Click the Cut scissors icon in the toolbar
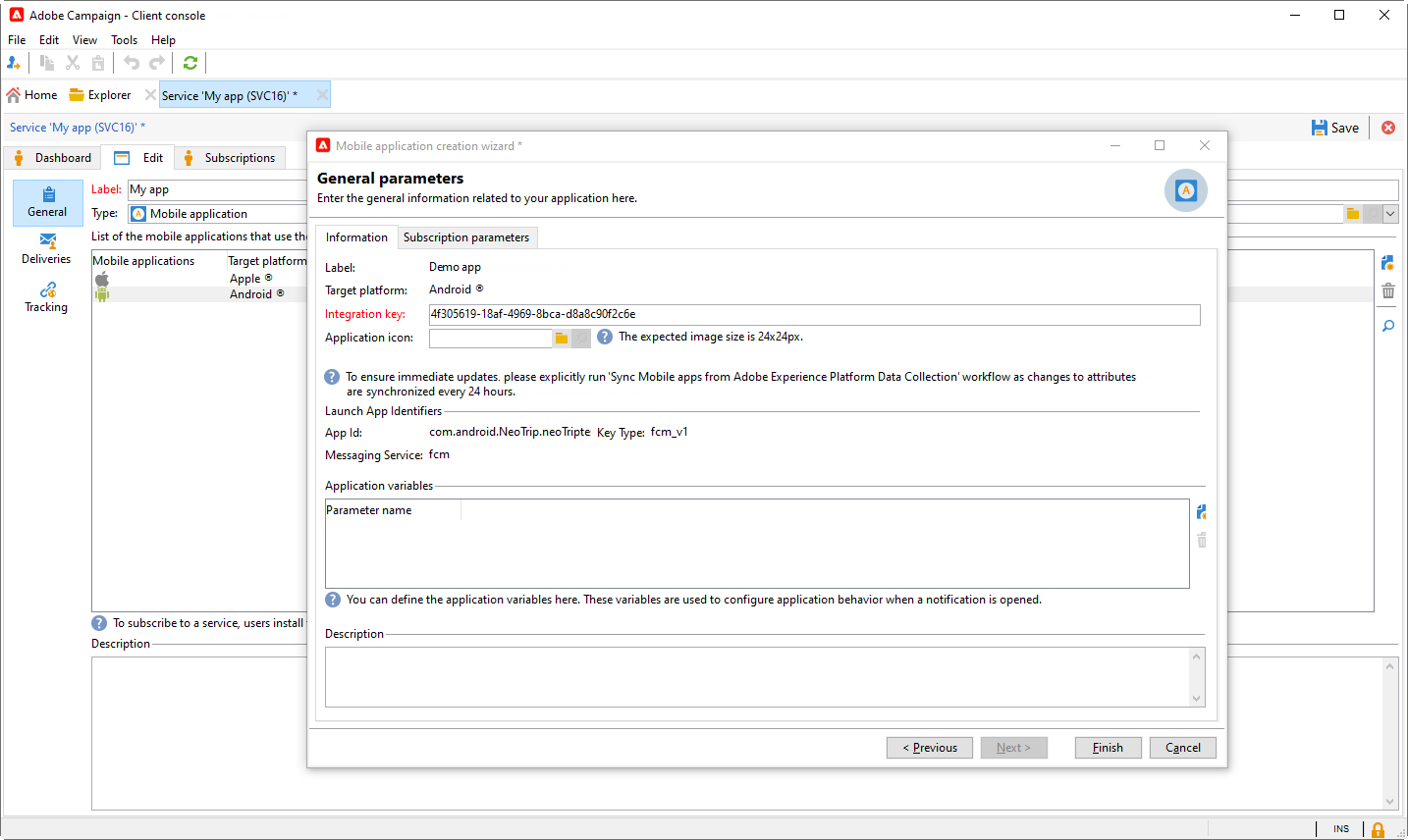The width and height of the screenshot is (1408, 840). click(73, 63)
